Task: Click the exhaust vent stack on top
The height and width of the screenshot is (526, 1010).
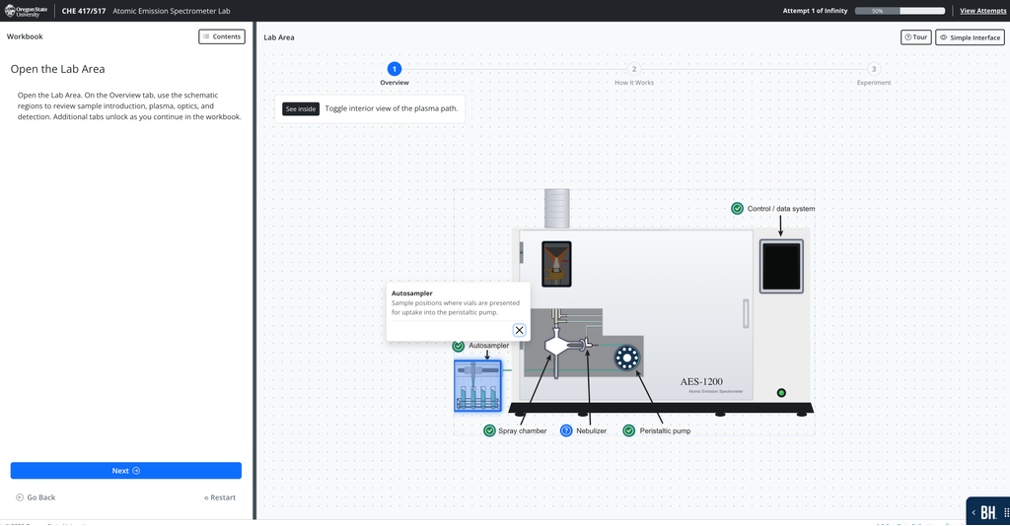Action: [x=557, y=208]
